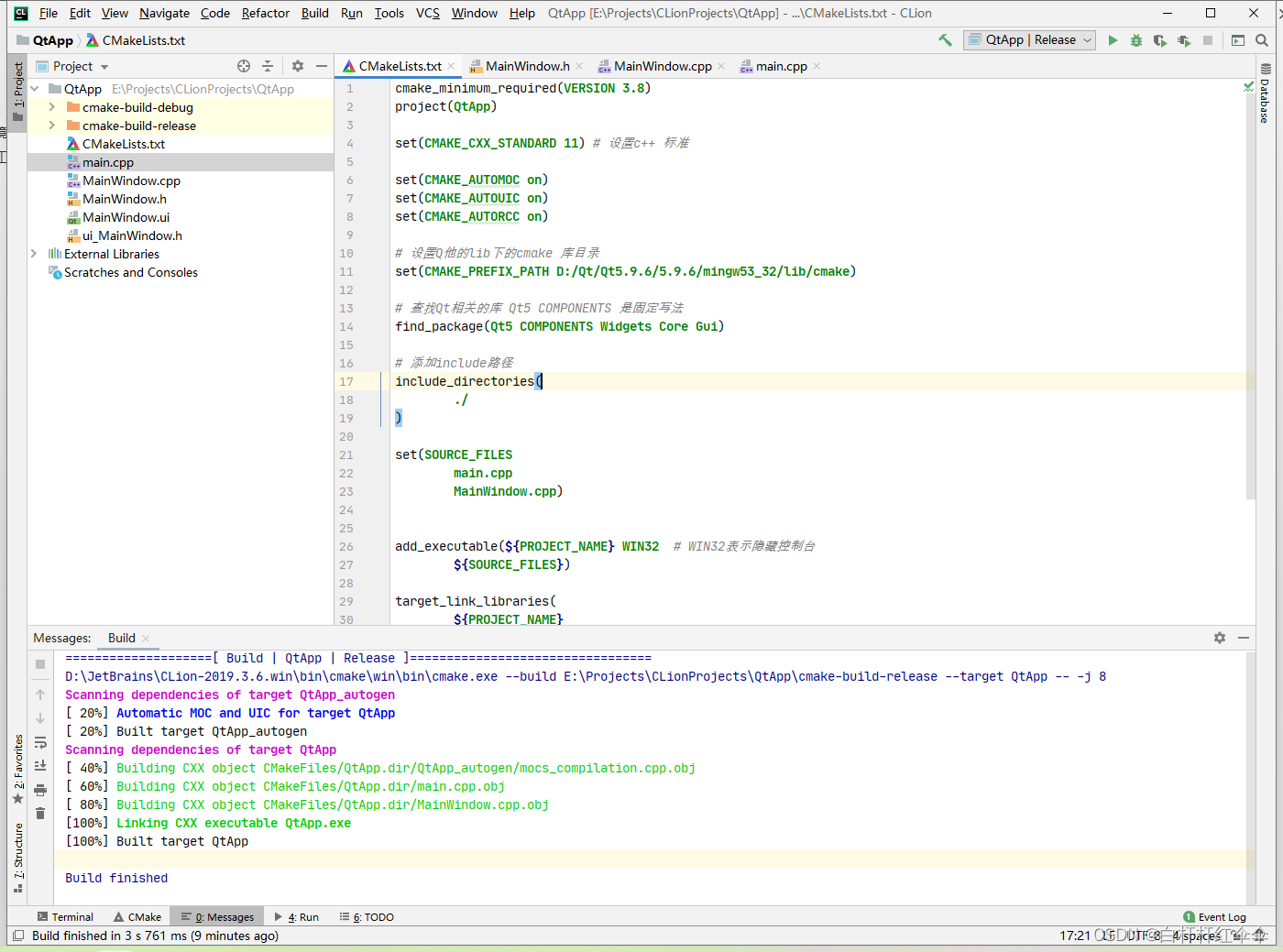
Task: Open QtApp | Release configuration dropdown
Action: pos(1029,40)
